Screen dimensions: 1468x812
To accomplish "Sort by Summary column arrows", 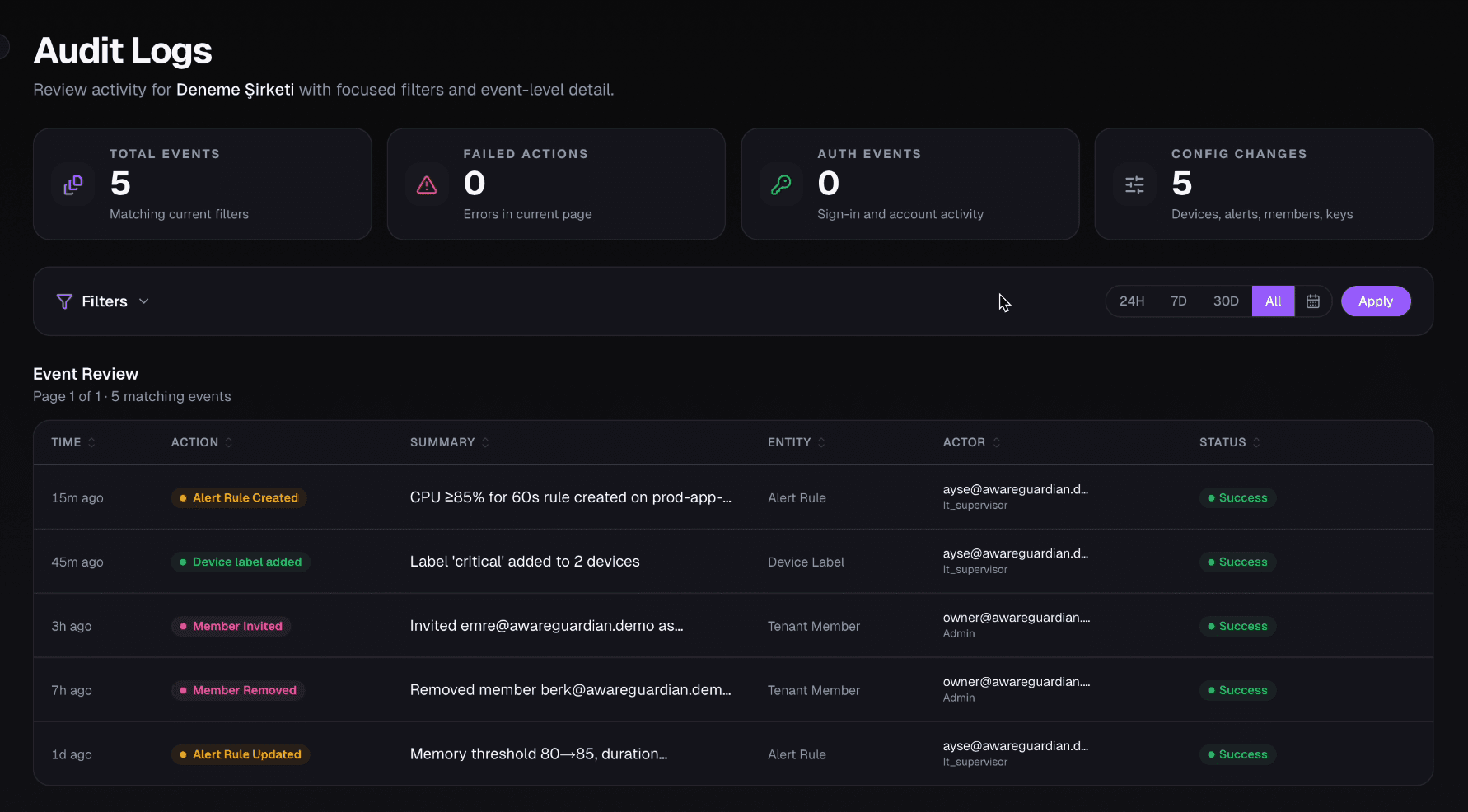I will pyautogui.click(x=485, y=442).
